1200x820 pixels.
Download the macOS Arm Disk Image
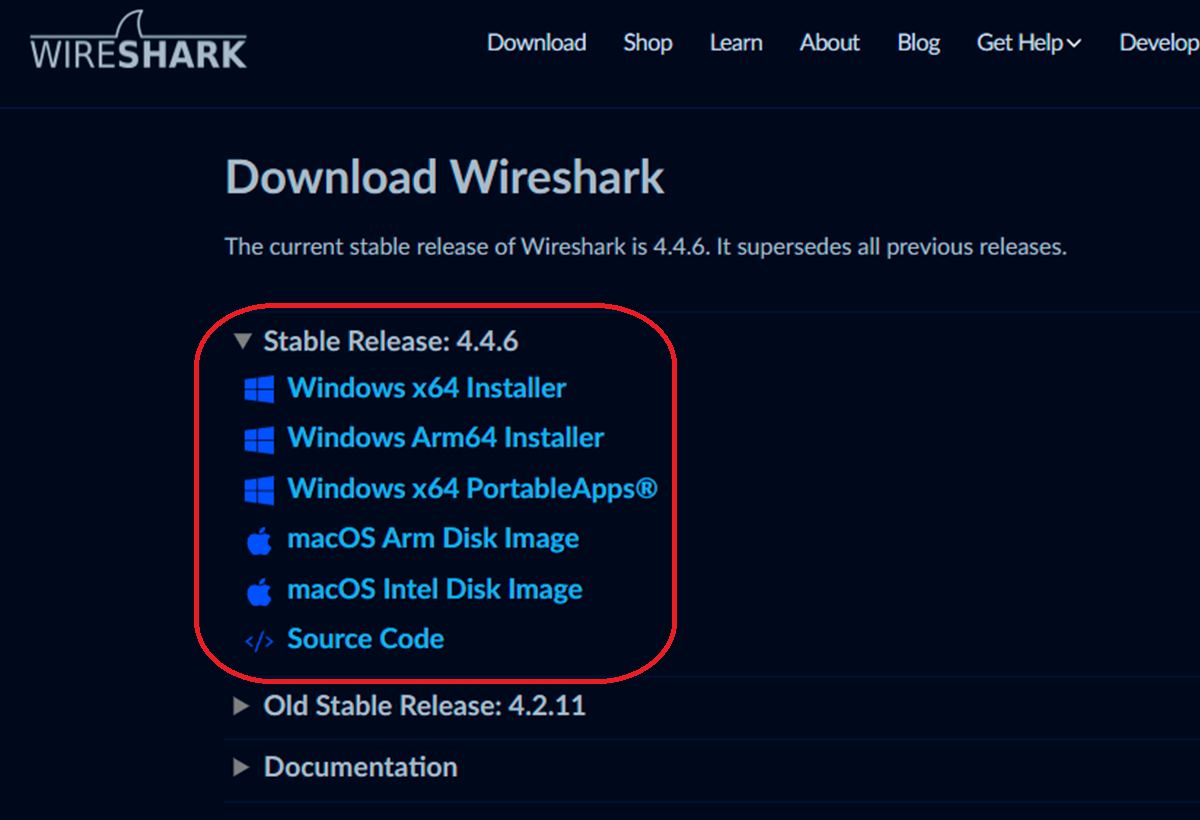click(x=433, y=539)
